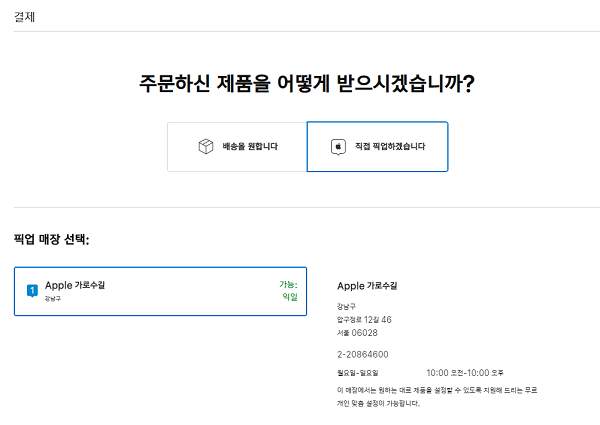Screen dimensions: 600x425
Task: Select the '배송을 원합니다' delivery option
Action: [237, 147]
